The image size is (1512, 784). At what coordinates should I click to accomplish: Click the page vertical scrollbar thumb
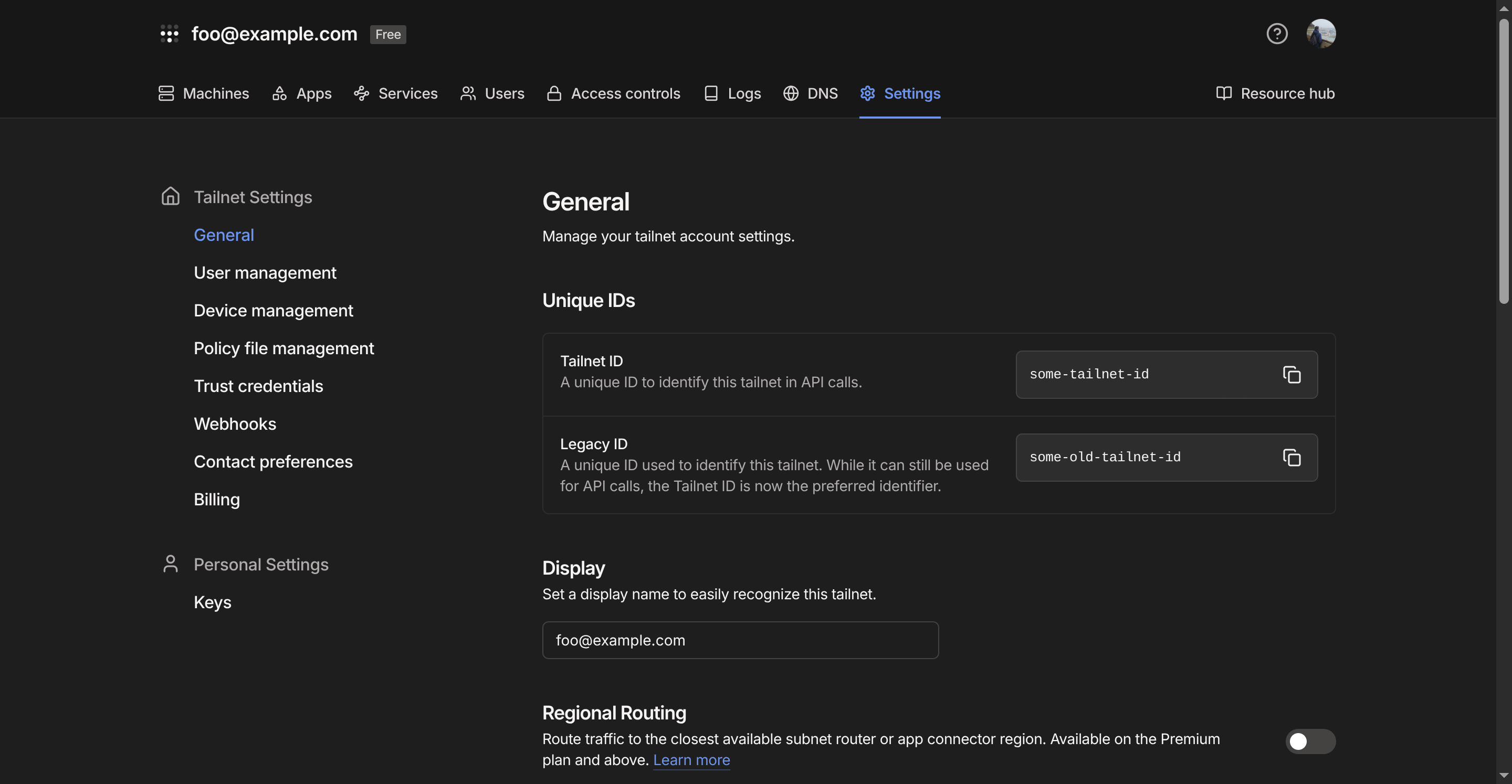click(x=1504, y=161)
